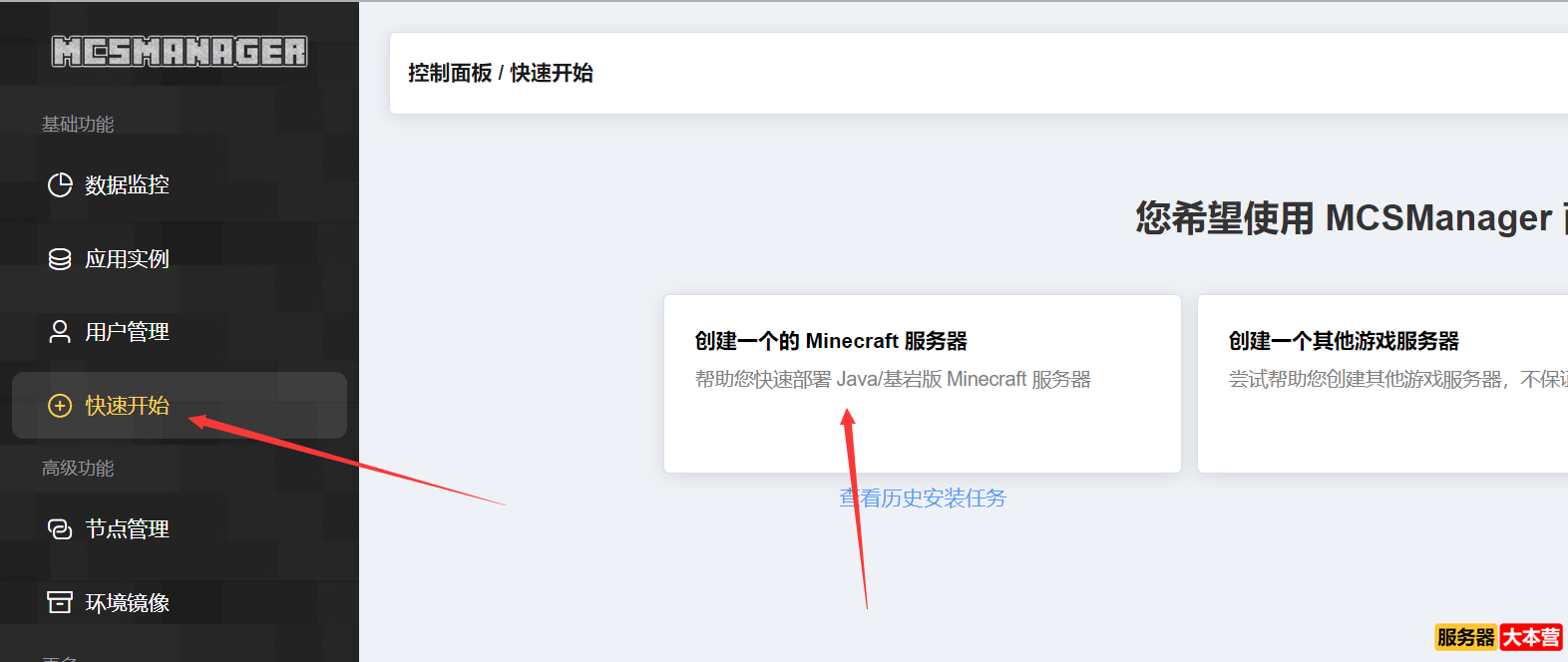Open the 应用实例 menu item

pos(180,259)
